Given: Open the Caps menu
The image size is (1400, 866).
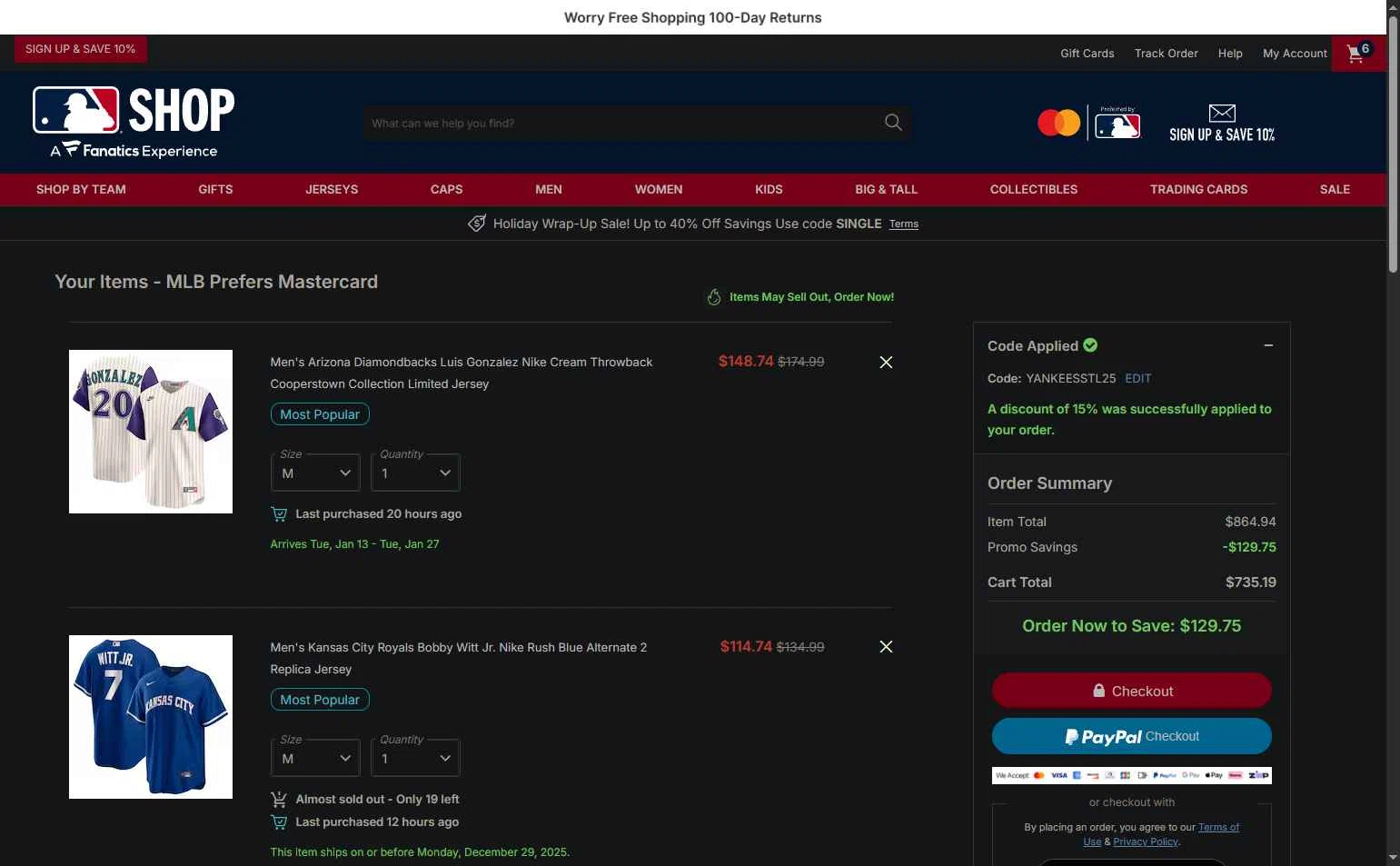Looking at the screenshot, I should [446, 189].
